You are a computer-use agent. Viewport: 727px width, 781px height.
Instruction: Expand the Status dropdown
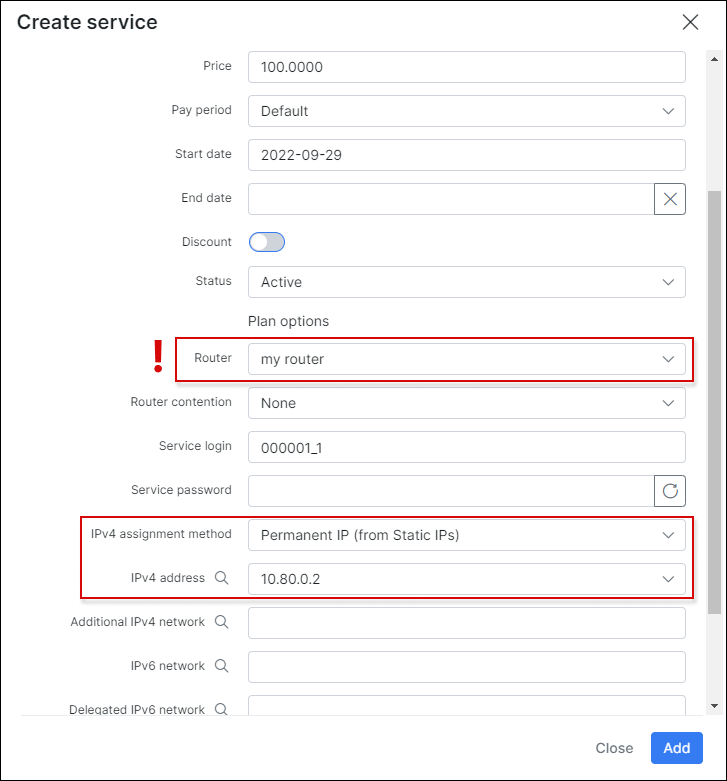click(x=466, y=282)
